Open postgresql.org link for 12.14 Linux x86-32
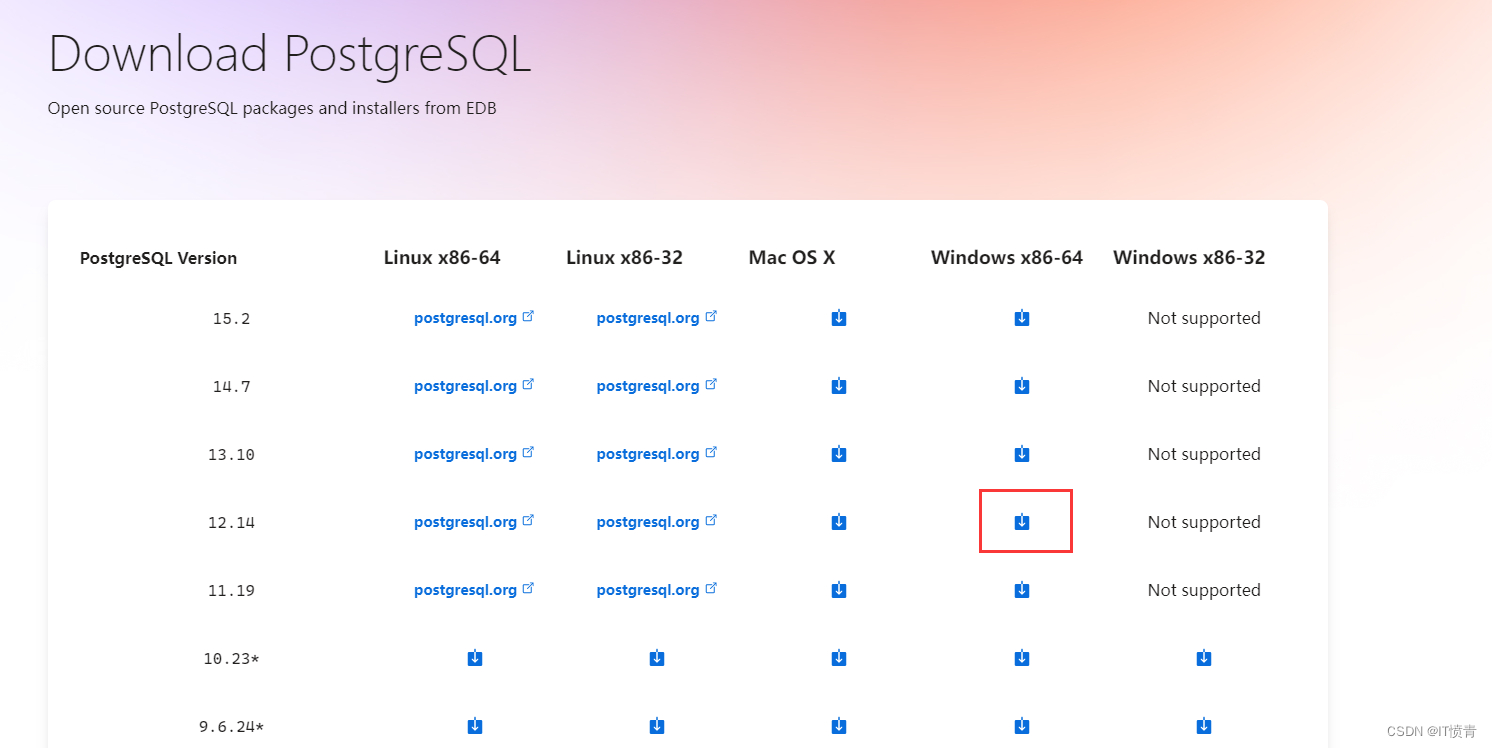1492x748 pixels. (657, 522)
